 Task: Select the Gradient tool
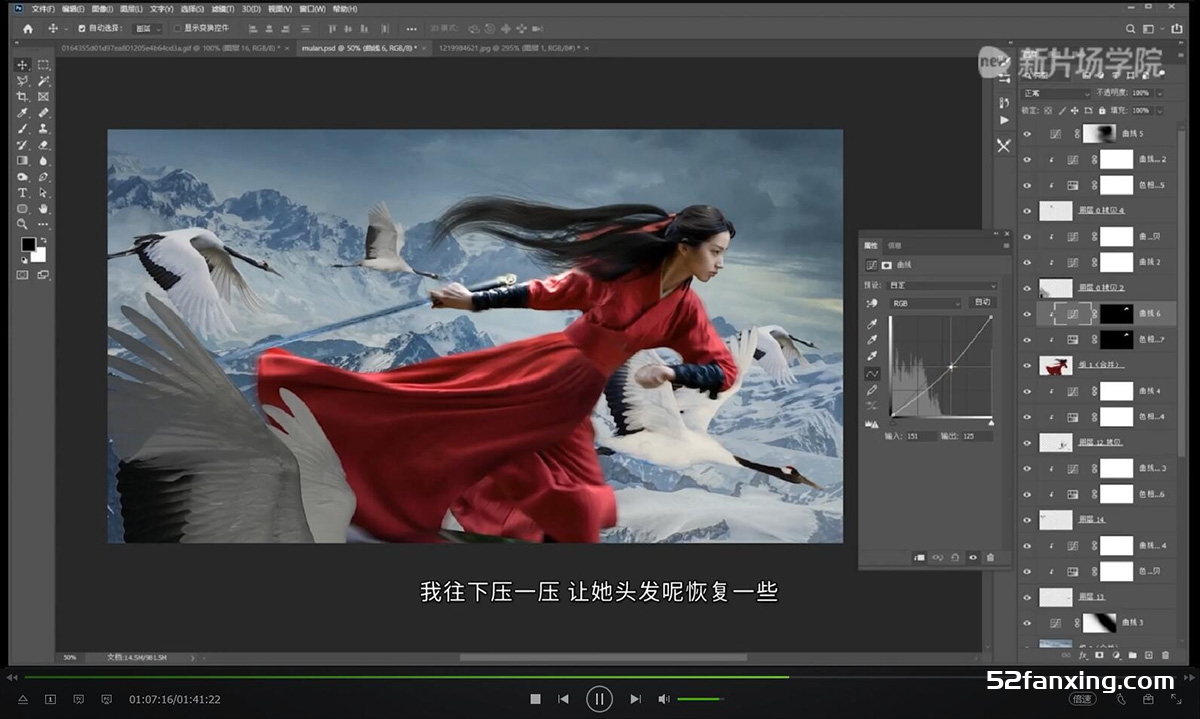22,161
